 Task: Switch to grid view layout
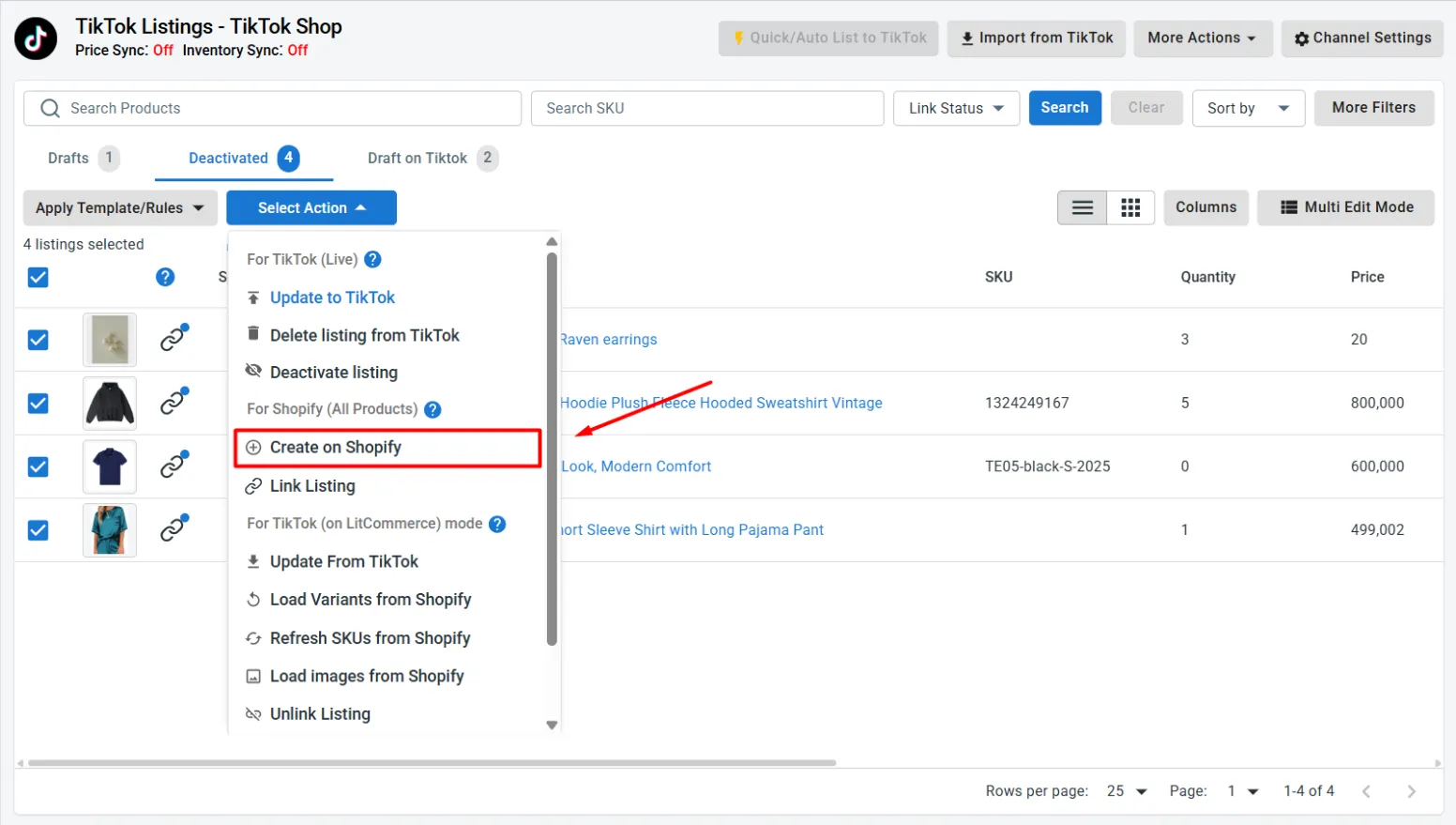click(x=1130, y=207)
